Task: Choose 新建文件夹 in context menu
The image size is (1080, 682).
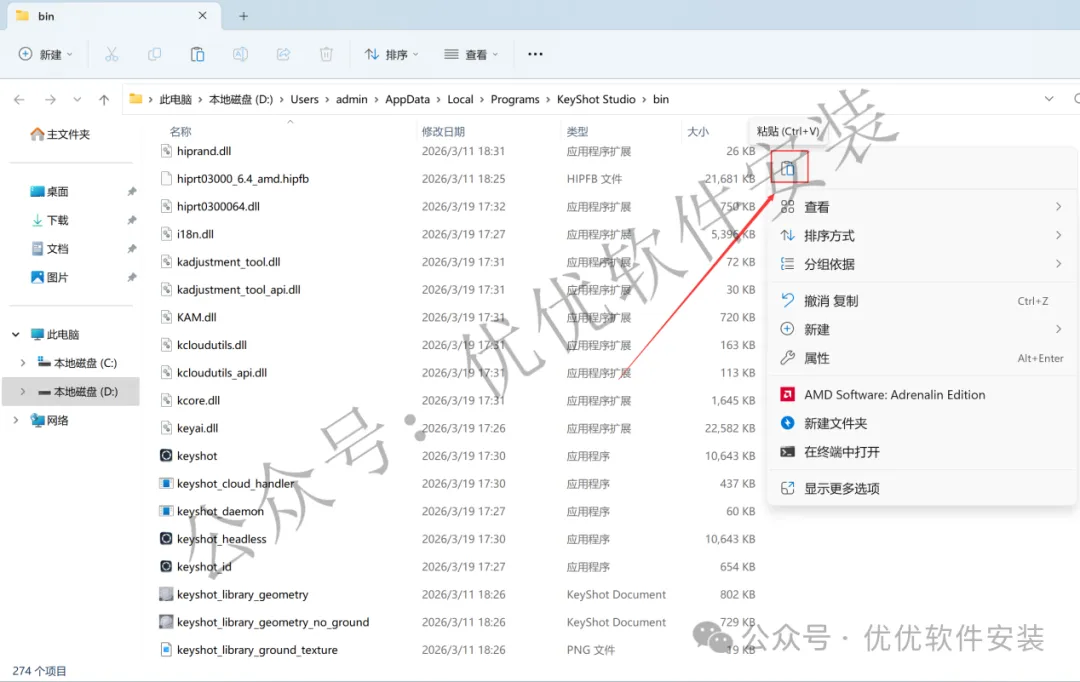Action: 922,423
